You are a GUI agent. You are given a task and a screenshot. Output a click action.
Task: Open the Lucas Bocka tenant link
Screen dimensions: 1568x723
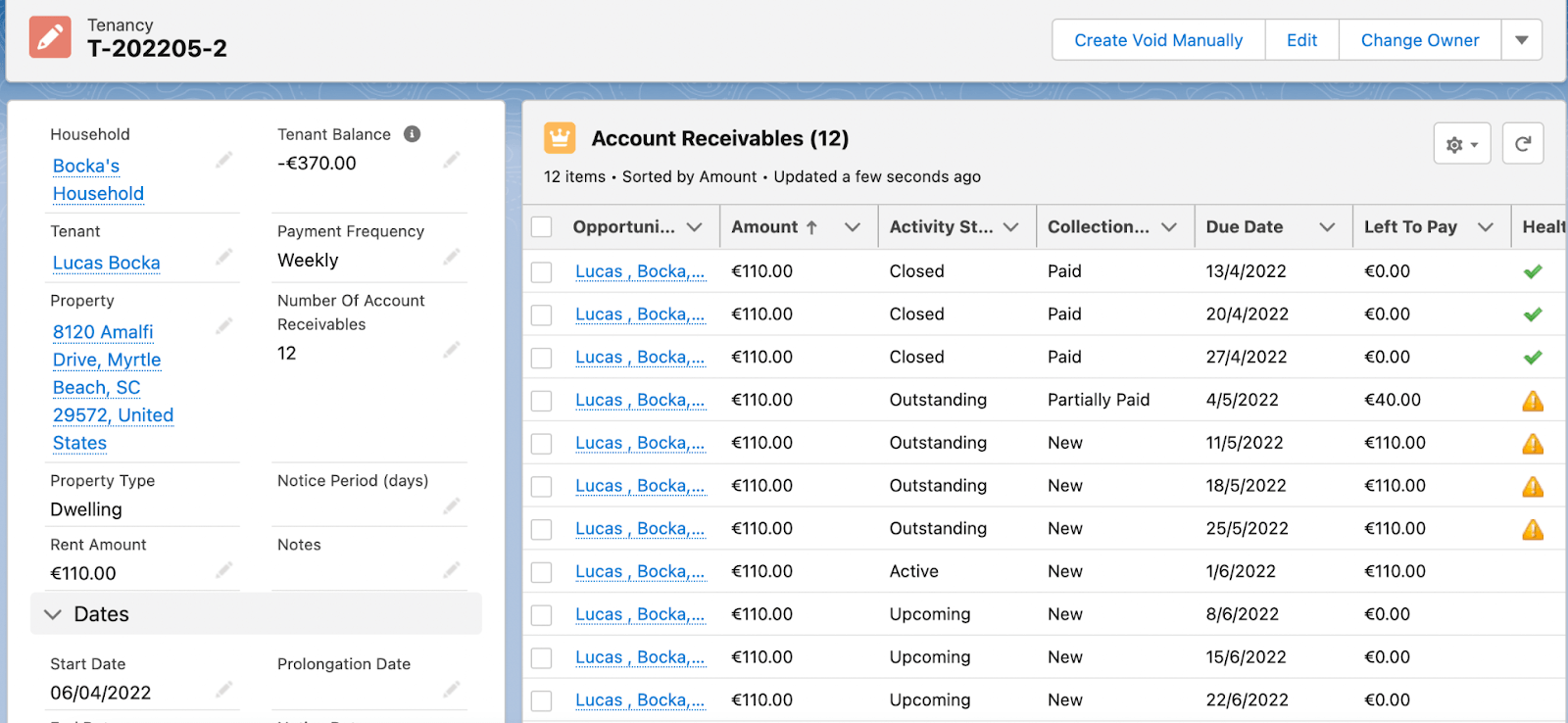tap(107, 263)
